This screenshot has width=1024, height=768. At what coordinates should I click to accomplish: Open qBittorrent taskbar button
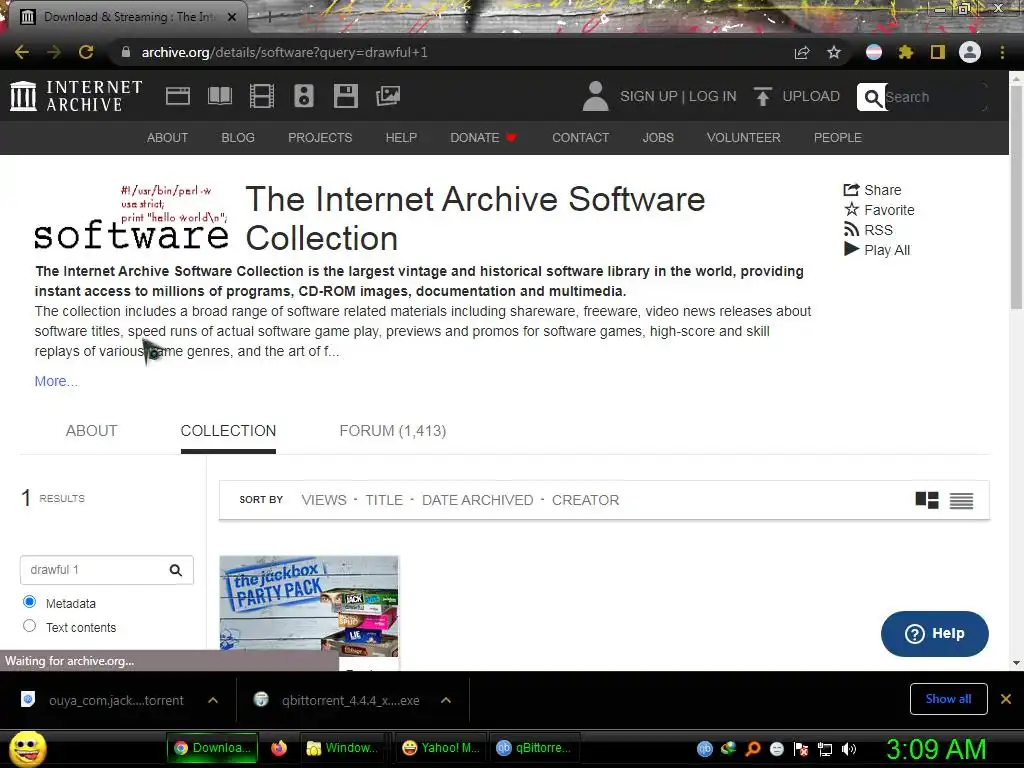click(534, 748)
